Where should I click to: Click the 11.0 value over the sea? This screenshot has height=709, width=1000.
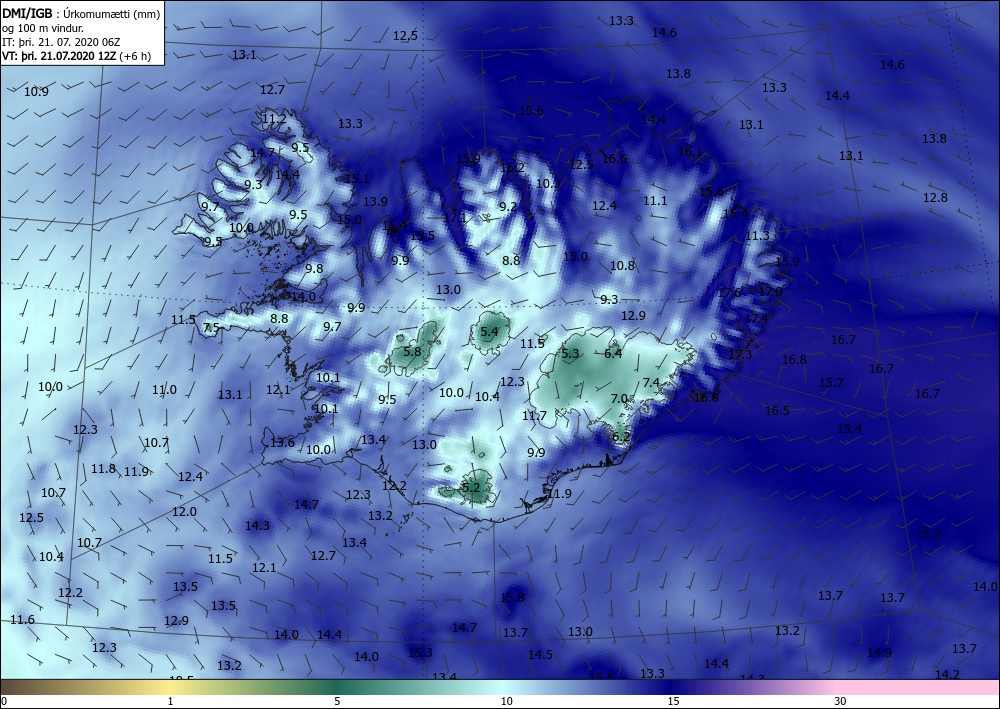click(164, 390)
